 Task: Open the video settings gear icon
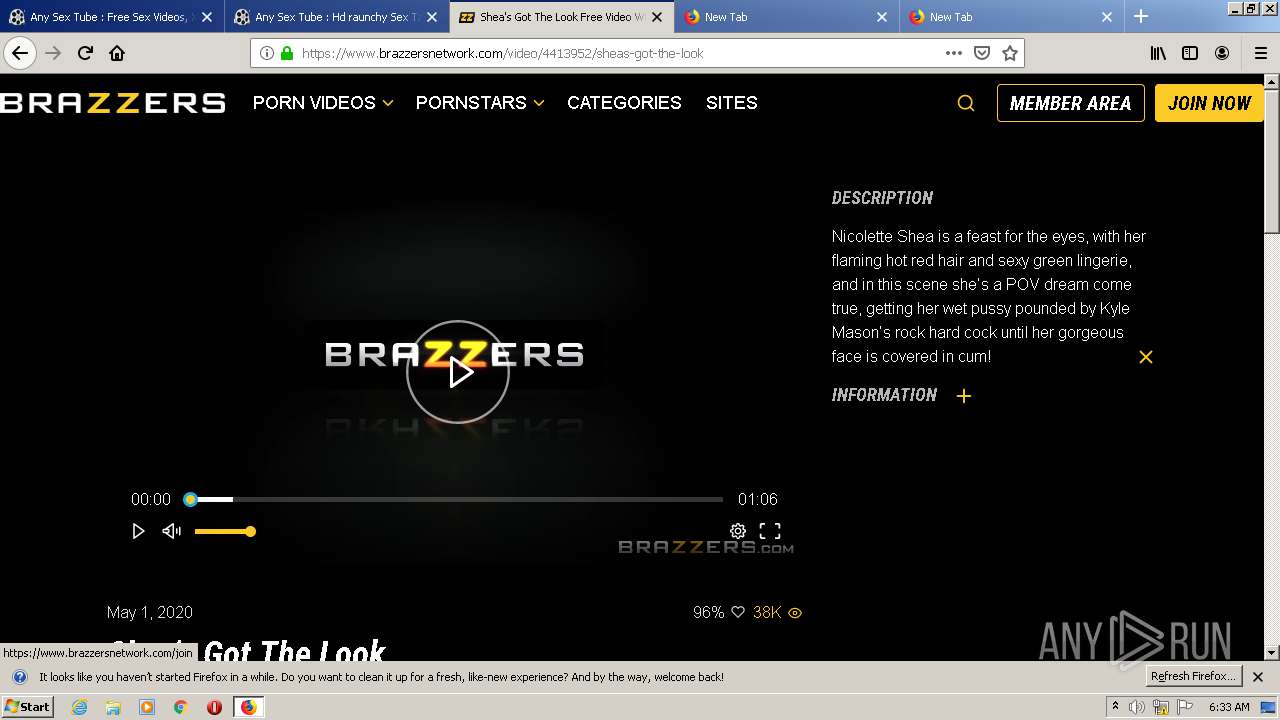point(738,531)
